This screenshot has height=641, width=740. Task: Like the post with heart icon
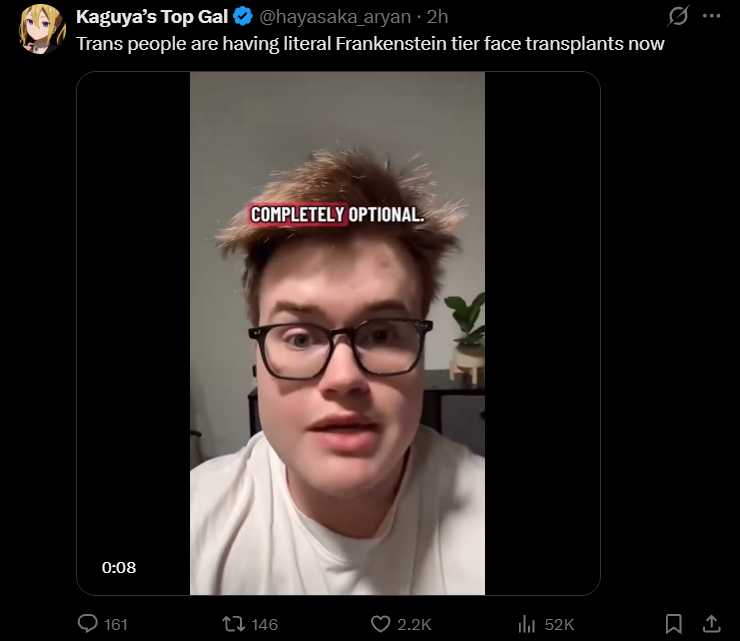tap(380, 624)
